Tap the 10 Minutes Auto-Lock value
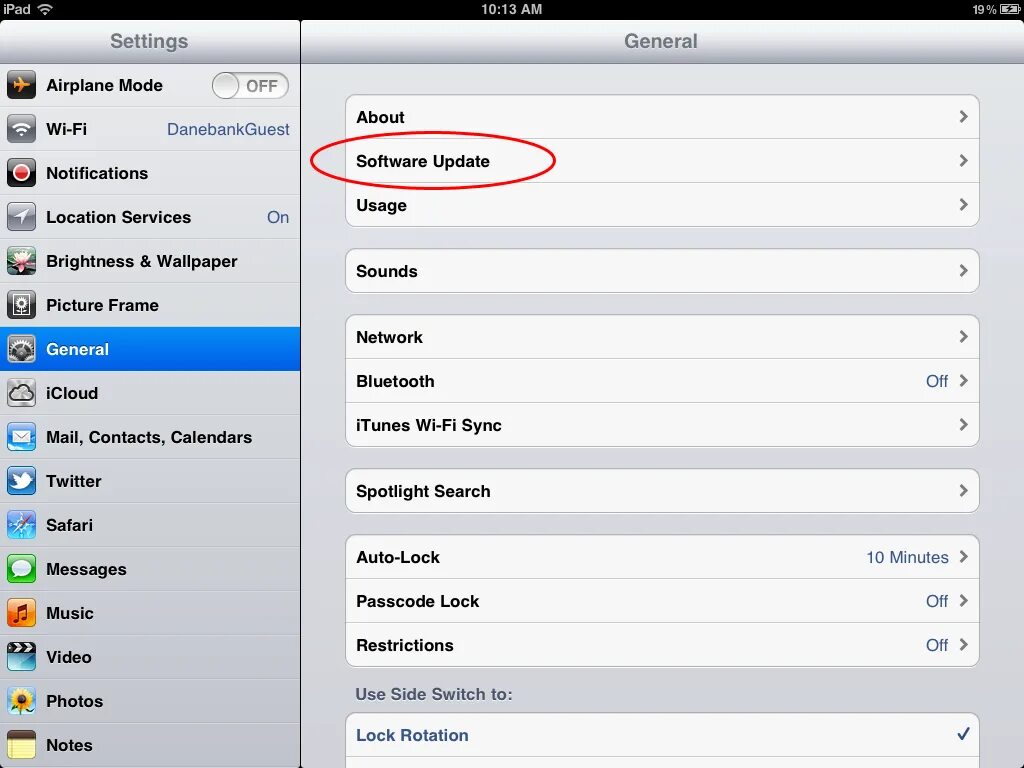 tap(907, 557)
